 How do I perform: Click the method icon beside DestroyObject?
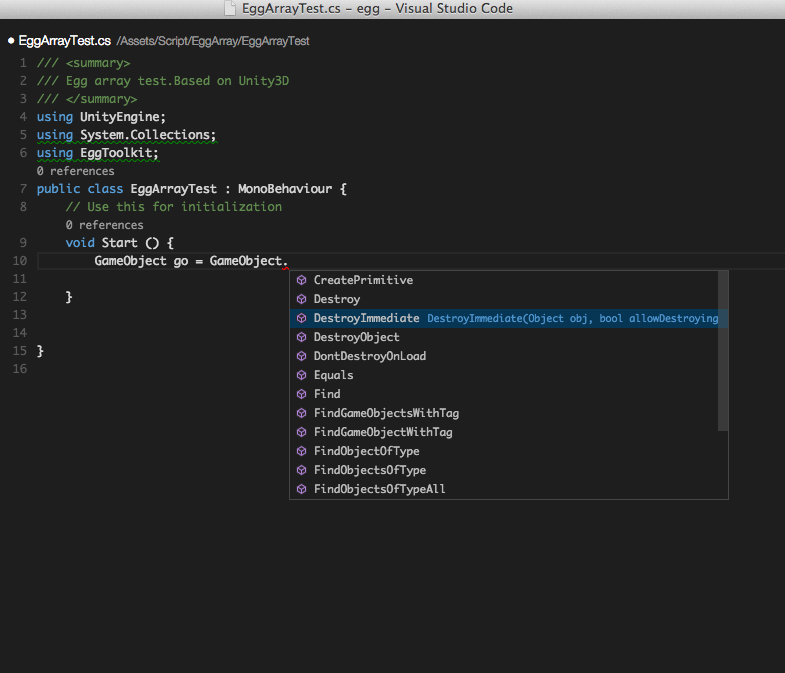click(x=301, y=337)
